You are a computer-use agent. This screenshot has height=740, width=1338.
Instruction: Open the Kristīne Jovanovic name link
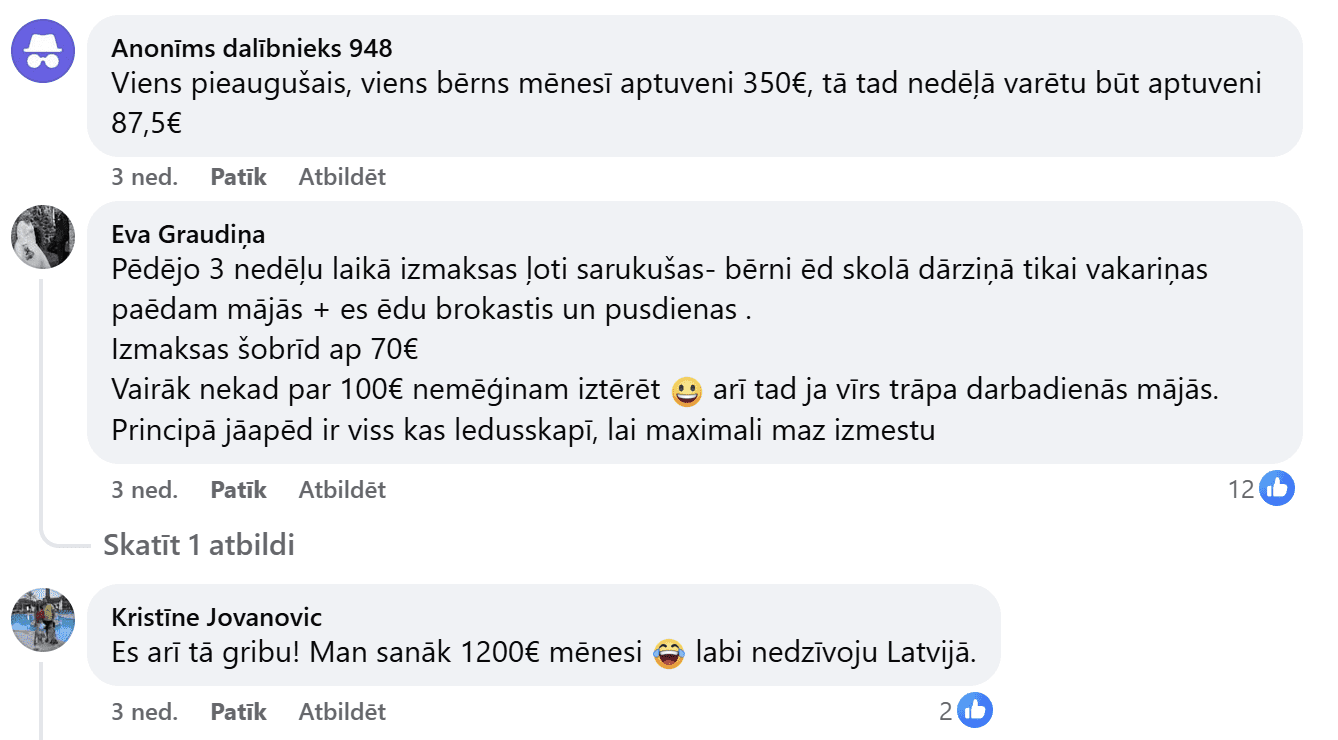tap(217, 617)
